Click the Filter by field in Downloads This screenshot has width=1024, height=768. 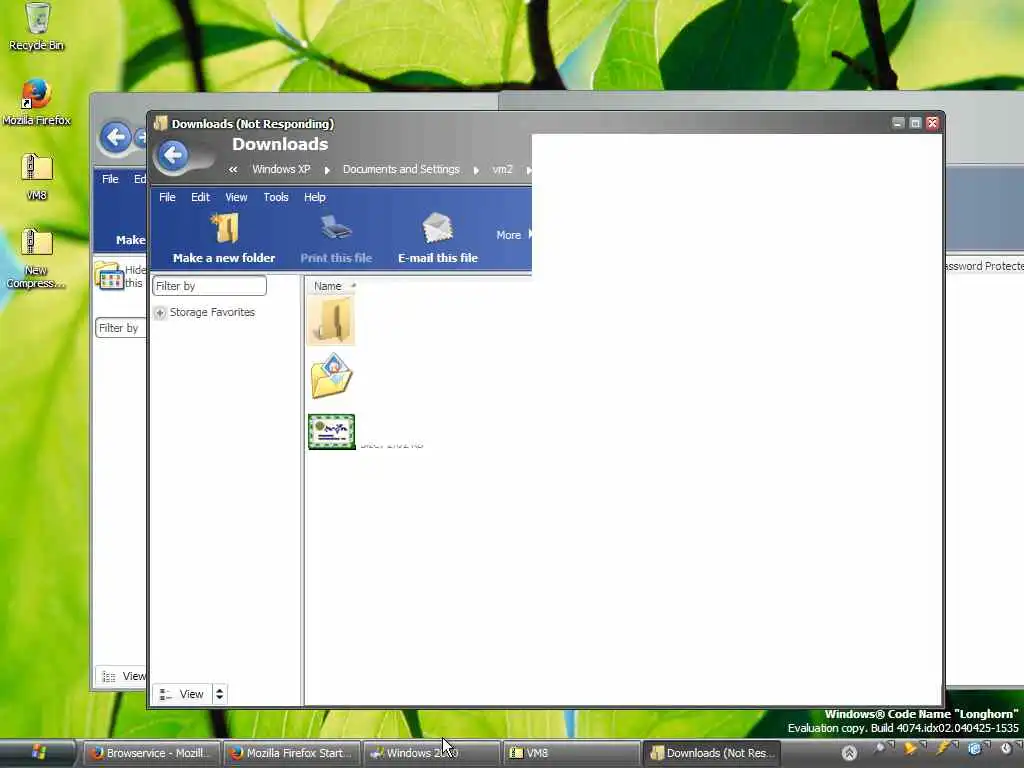pos(209,286)
